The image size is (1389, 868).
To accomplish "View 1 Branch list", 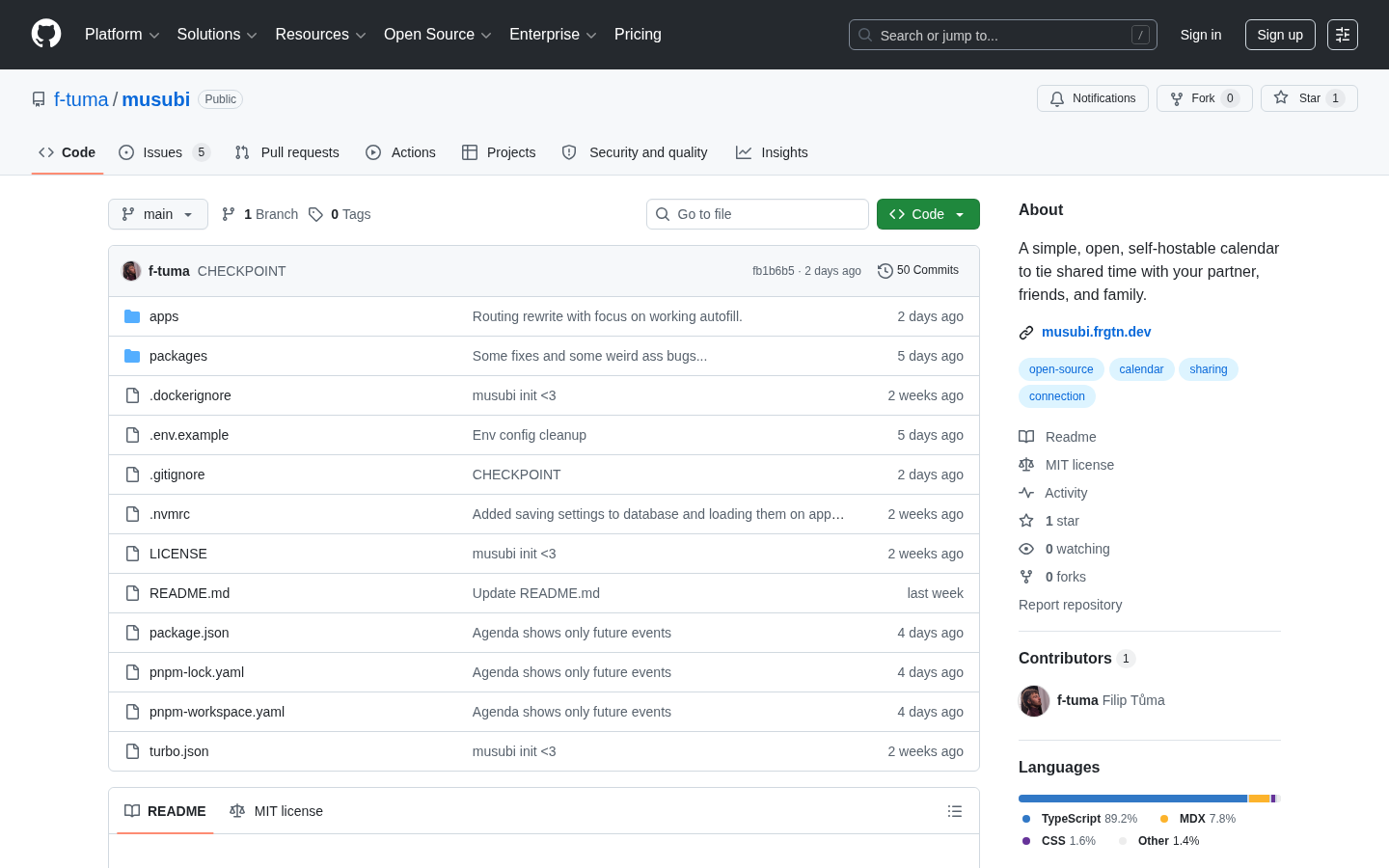I will tap(260, 214).
